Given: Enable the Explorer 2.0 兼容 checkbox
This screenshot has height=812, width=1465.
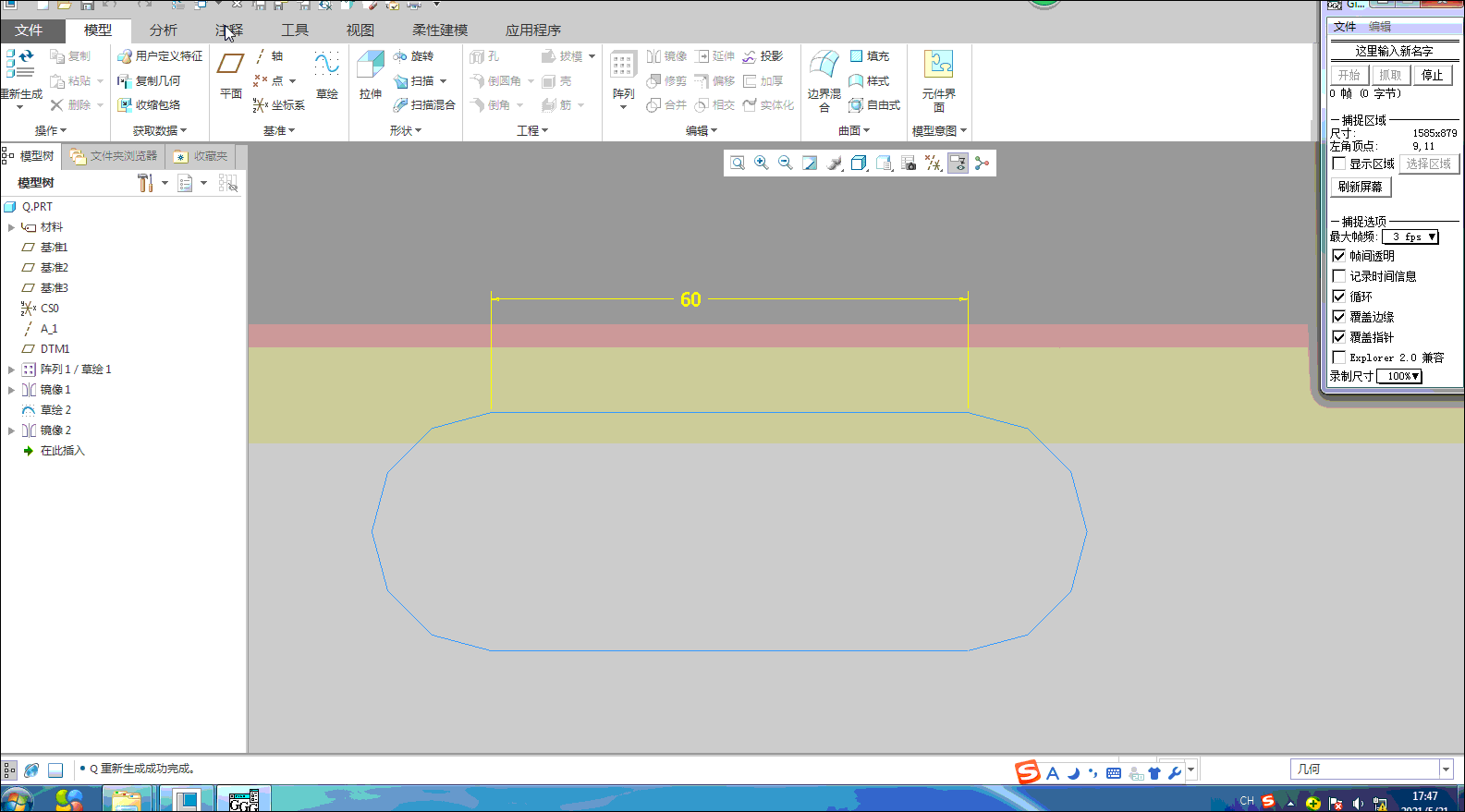Looking at the screenshot, I should [1339, 358].
